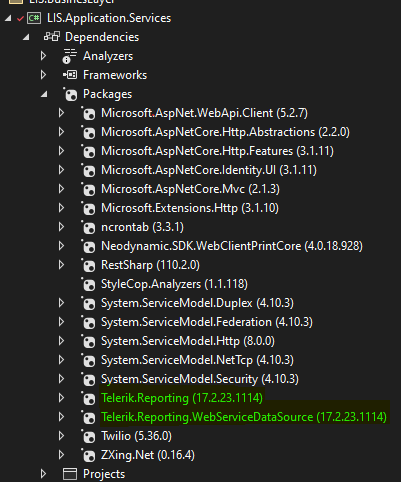Image resolution: width=401 pixels, height=482 pixels.
Task: Click the Dependencies node icon
Action: [x=52, y=37]
